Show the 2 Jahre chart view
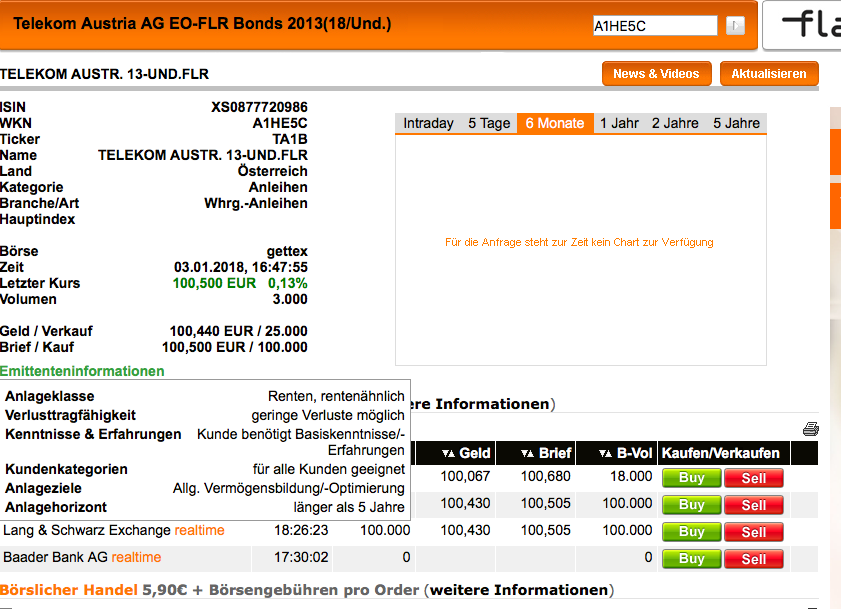 click(675, 123)
